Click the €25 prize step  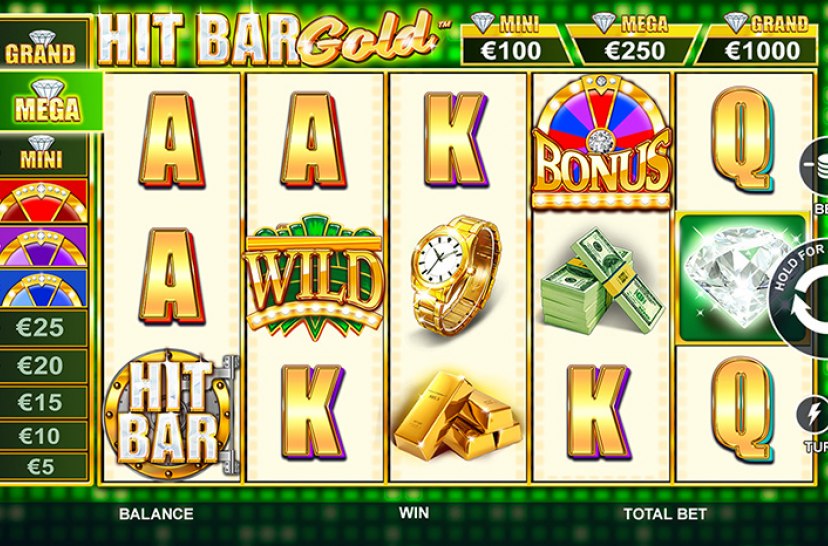click(42, 327)
